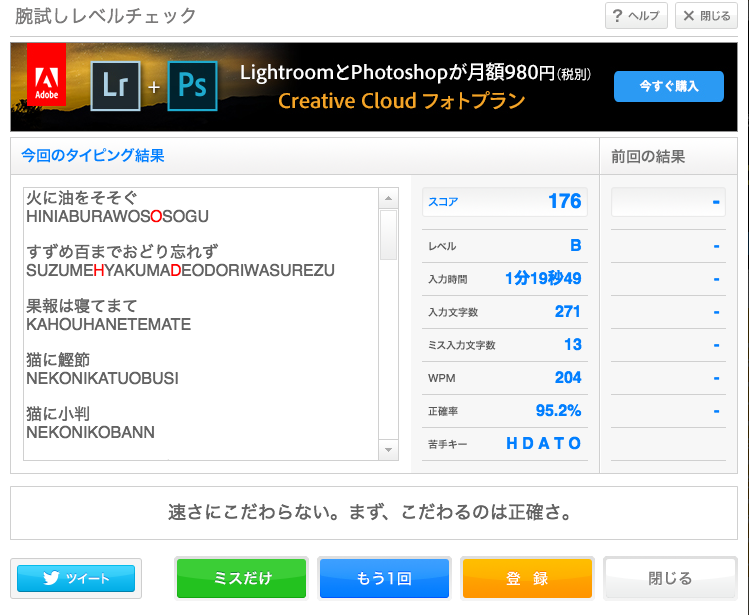Viewport: 749px width, 615px height.
Task: Select the 前回の結果 heading
Action: coord(648,156)
